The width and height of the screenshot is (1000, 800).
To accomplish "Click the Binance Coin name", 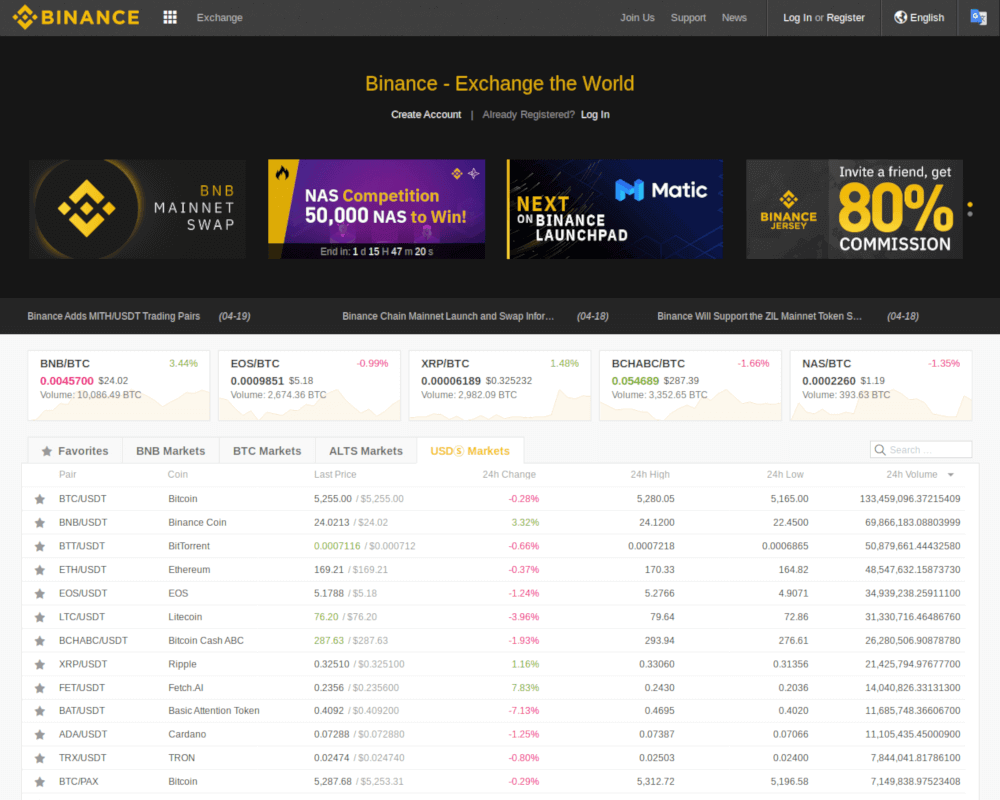I will click(x=197, y=522).
